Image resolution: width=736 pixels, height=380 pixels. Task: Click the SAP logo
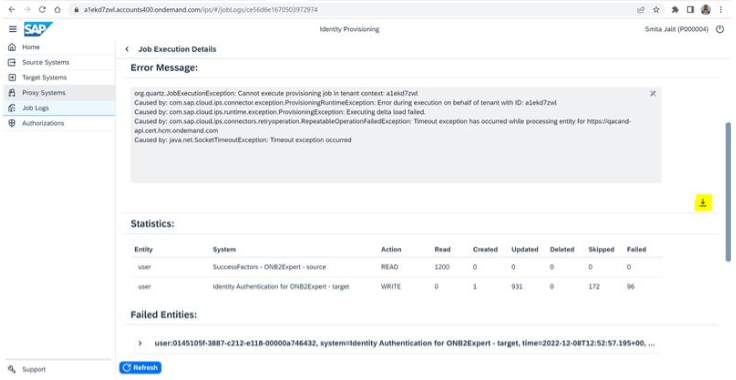(x=38, y=29)
